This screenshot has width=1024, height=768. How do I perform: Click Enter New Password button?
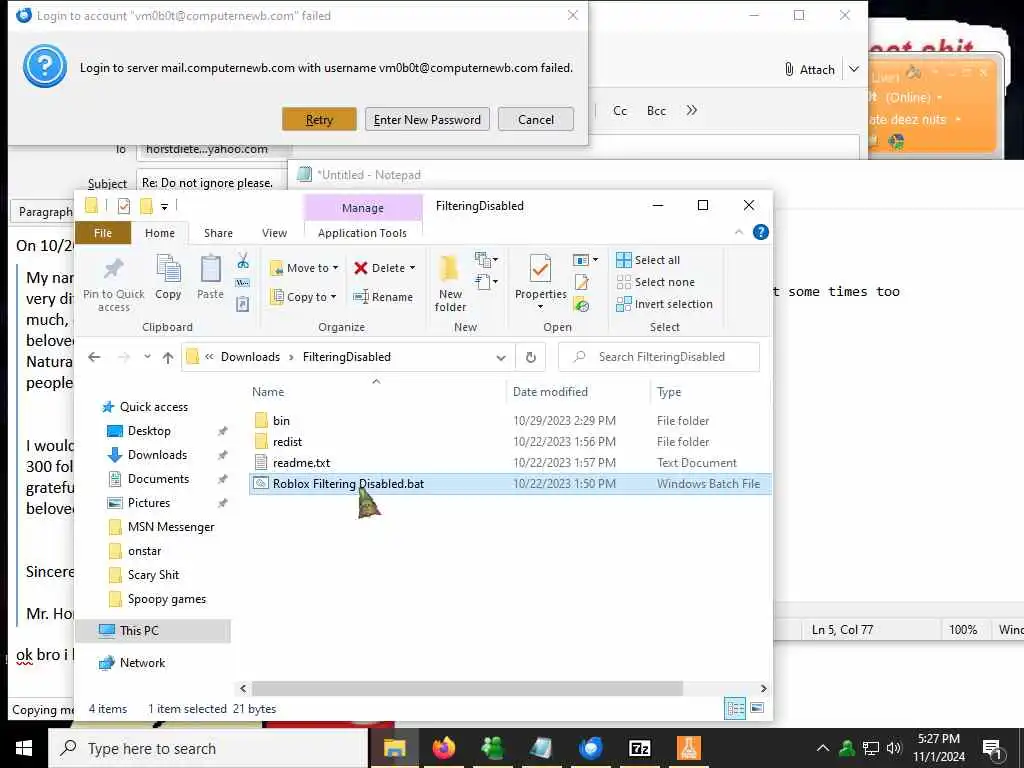pyautogui.click(x=427, y=120)
